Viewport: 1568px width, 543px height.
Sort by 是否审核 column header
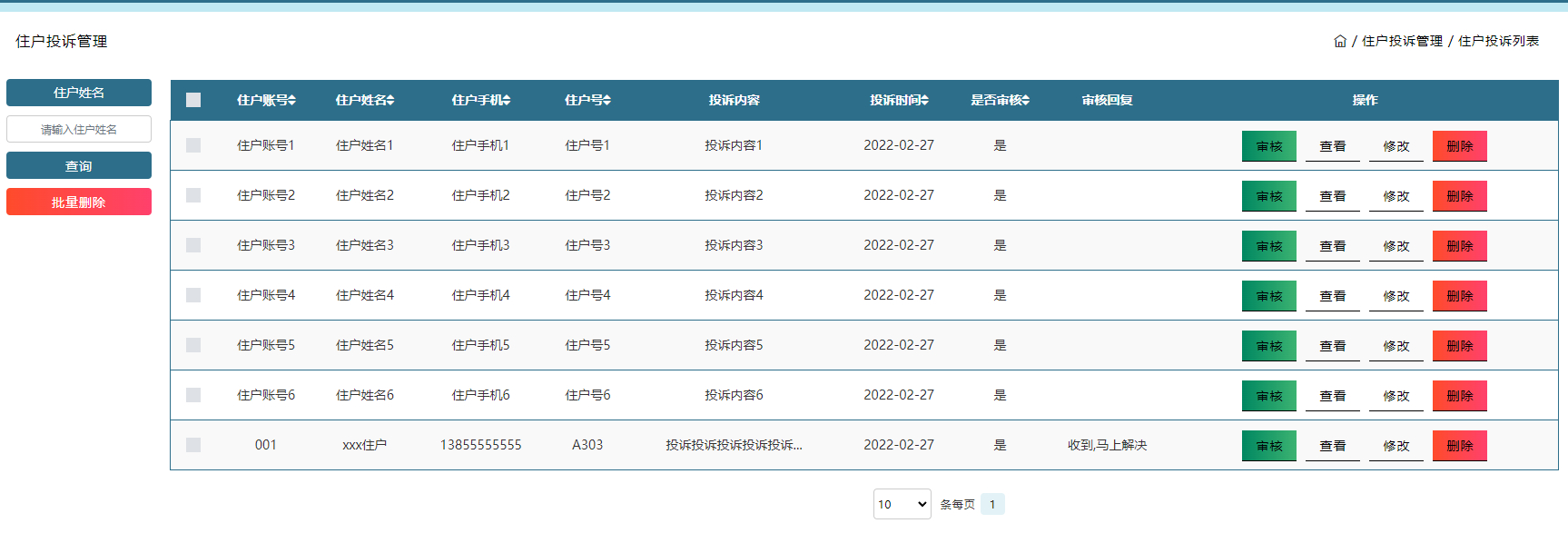click(x=1000, y=100)
